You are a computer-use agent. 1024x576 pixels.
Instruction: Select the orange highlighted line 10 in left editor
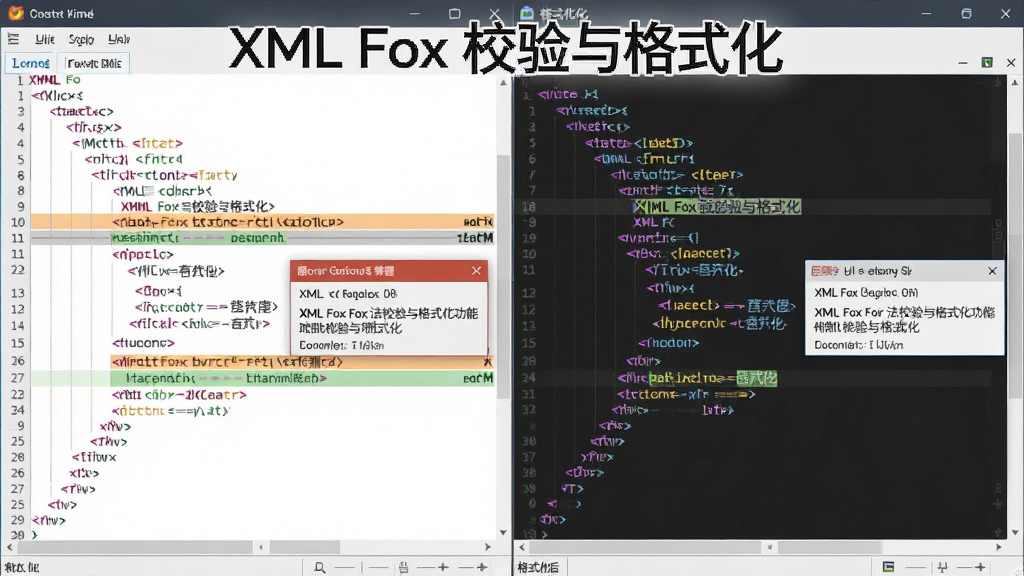pos(262,222)
